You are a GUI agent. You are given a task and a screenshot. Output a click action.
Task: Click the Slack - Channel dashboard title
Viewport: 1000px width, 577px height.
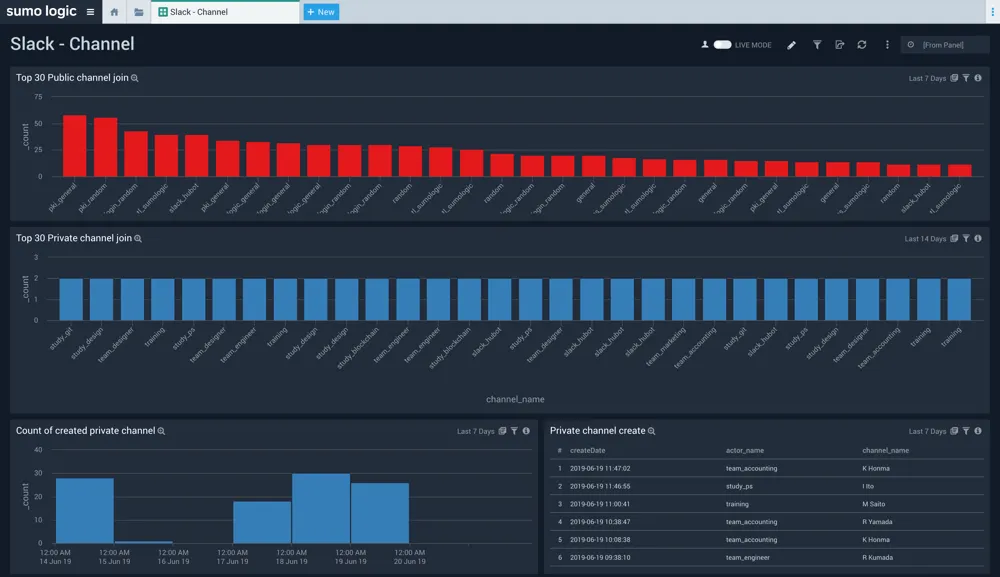pyautogui.click(x=72, y=44)
